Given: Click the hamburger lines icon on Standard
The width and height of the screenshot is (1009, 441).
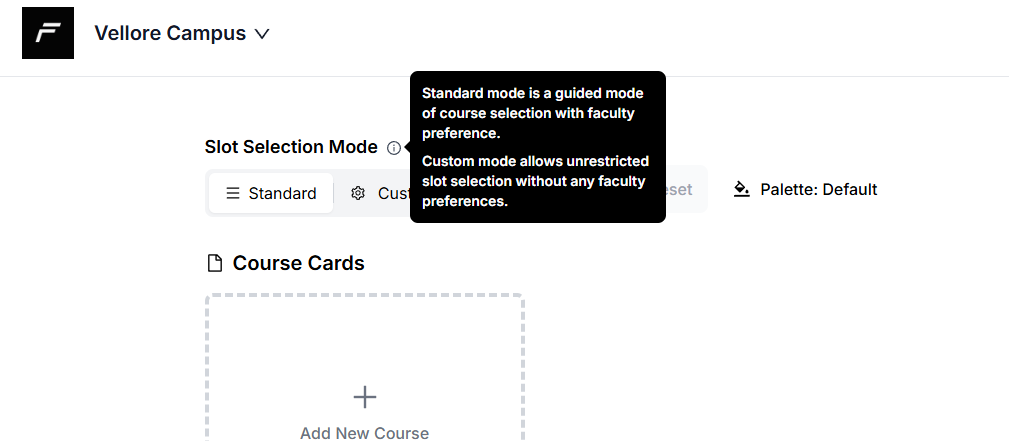Looking at the screenshot, I should (x=233, y=193).
